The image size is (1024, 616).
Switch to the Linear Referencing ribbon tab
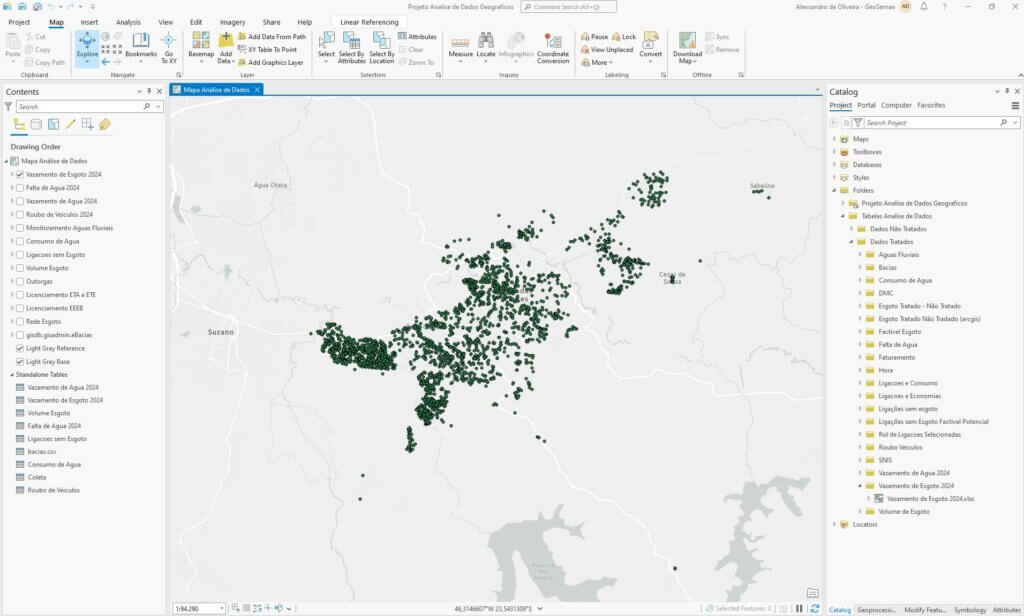(x=368, y=20)
